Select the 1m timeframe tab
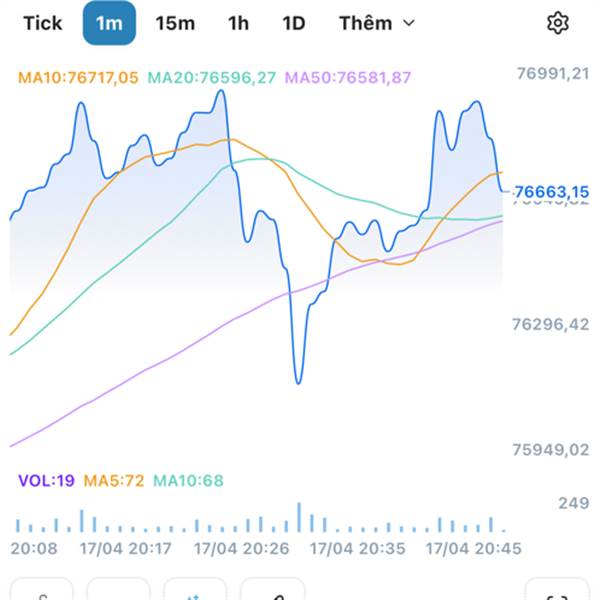 [x=109, y=23]
